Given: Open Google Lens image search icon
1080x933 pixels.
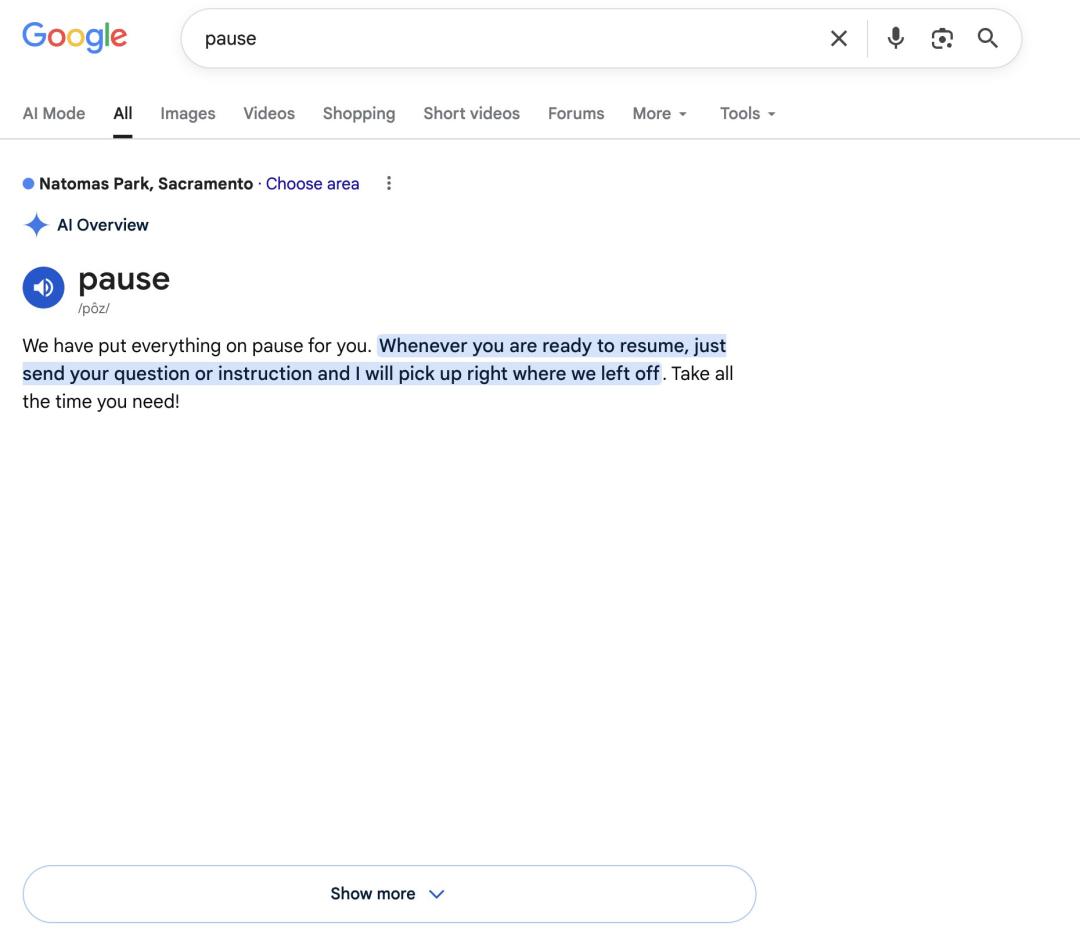Looking at the screenshot, I should pyautogui.click(x=942, y=39).
